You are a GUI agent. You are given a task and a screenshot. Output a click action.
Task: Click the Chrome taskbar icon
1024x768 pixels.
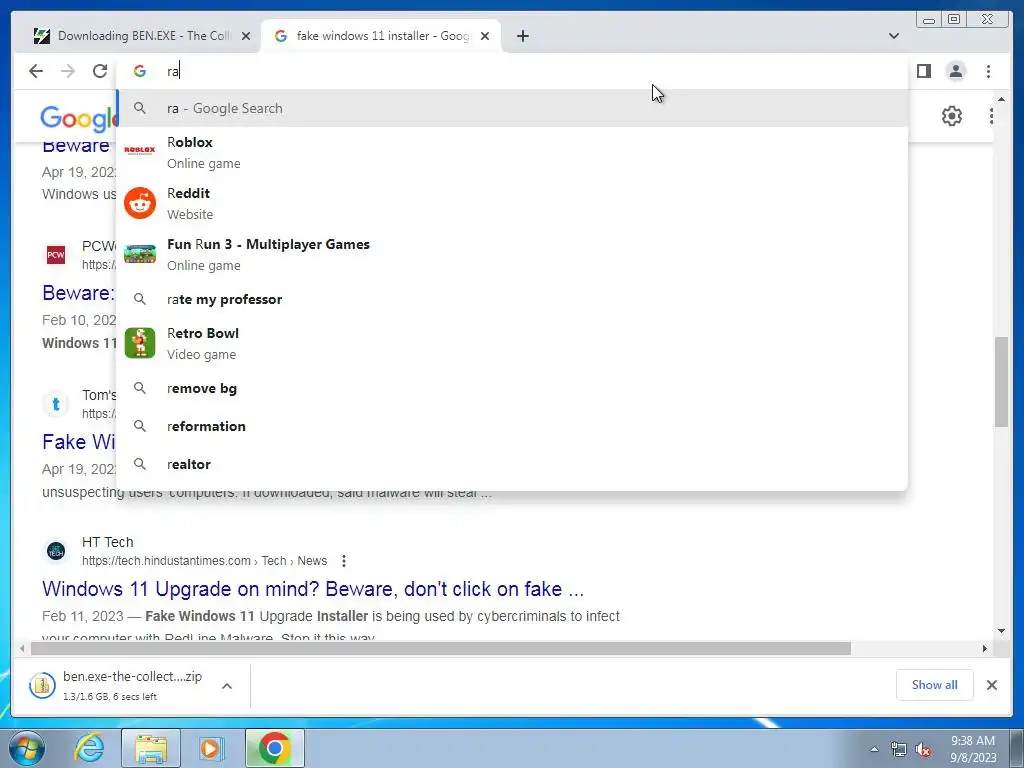tap(275, 748)
